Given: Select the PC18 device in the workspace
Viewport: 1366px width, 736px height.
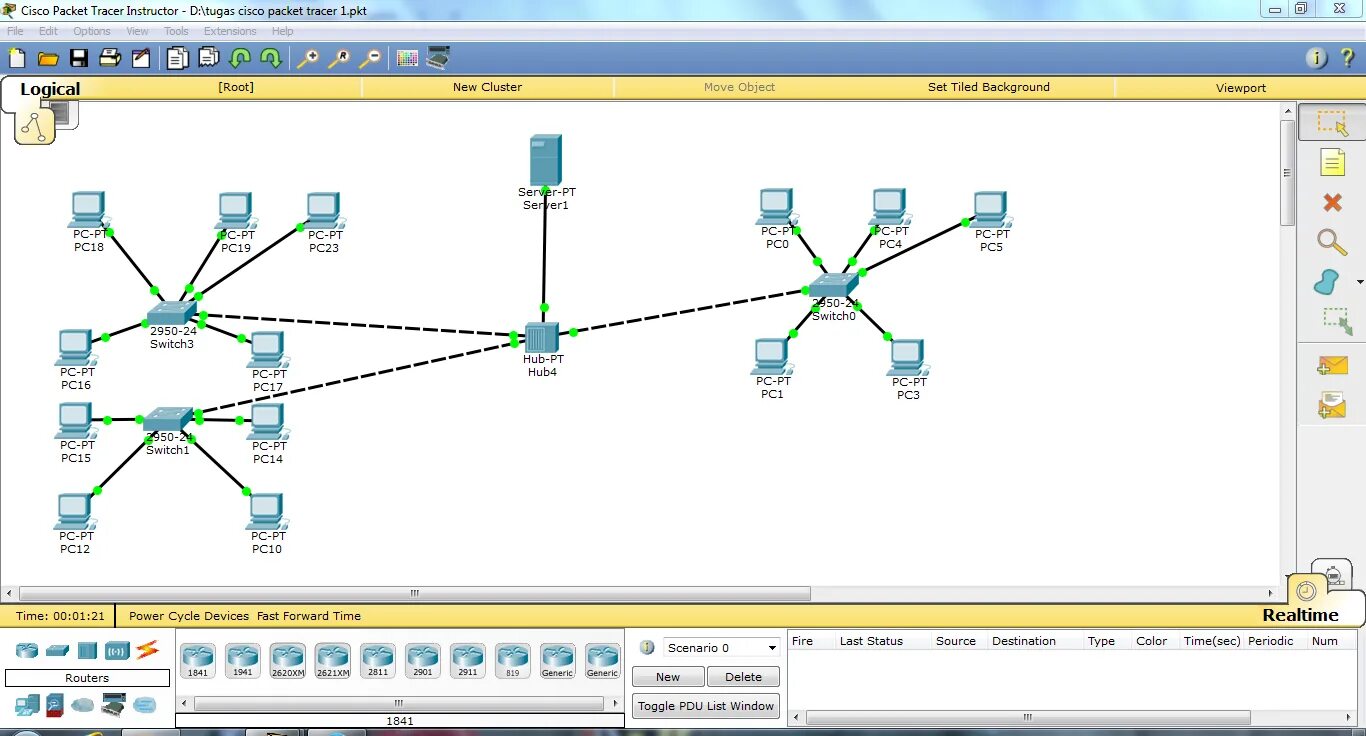Looking at the screenshot, I should pos(87,210).
